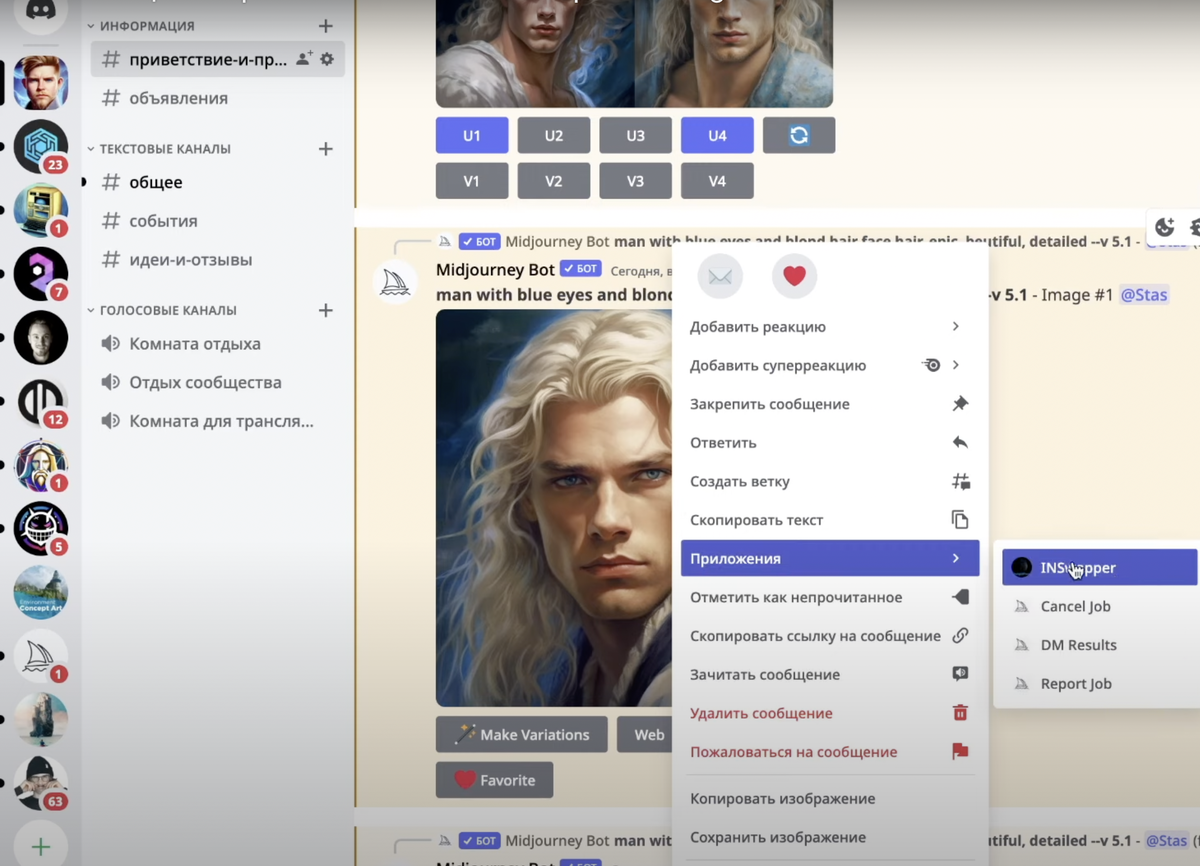
Task: Click Web button under image
Action: click(646, 734)
